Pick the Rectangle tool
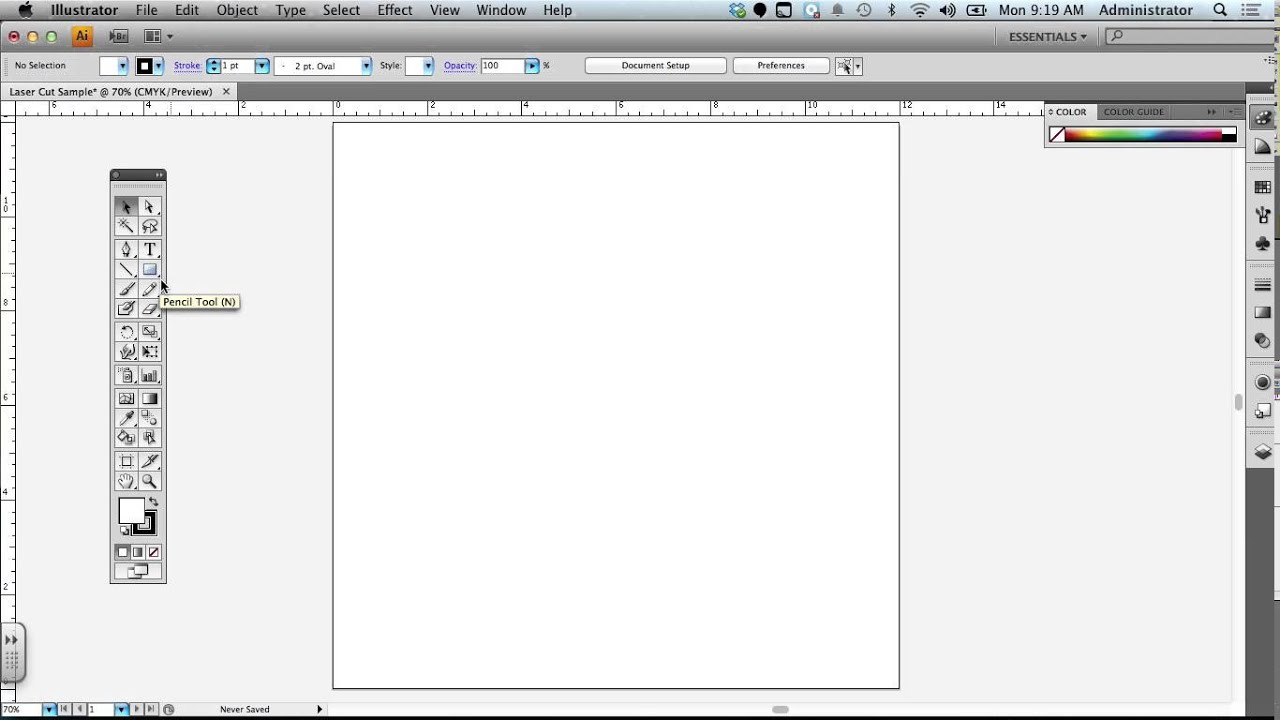The height and width of the screenshot is (720, 1280). coord(150,269)
